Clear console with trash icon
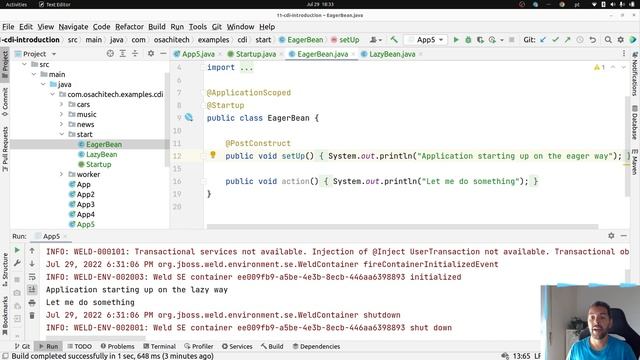This screenshot has height=360, width=640. [x=32, y=315]
